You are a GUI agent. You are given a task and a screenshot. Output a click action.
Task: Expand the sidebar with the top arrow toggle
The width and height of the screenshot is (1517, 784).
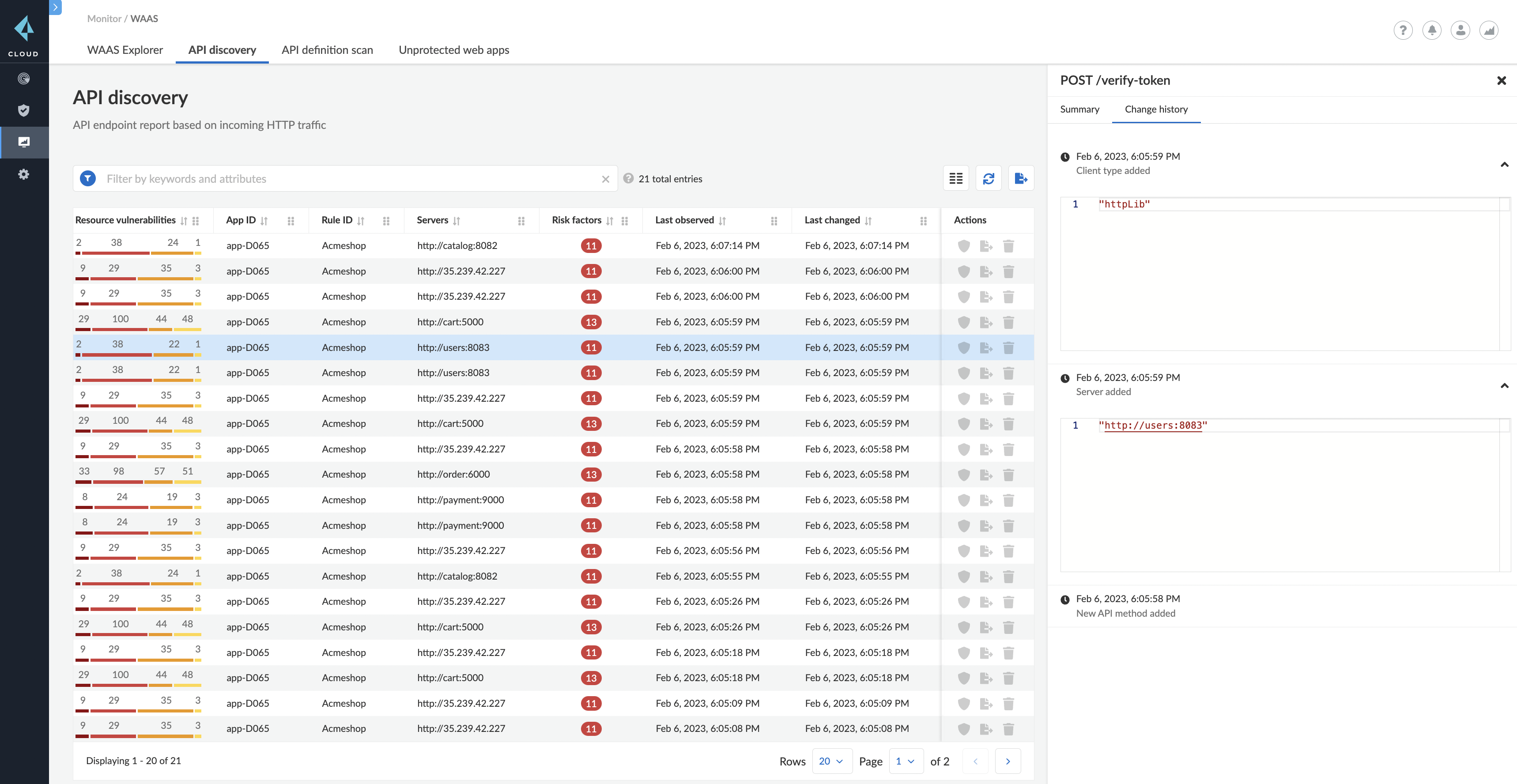[x=55, y=7]
